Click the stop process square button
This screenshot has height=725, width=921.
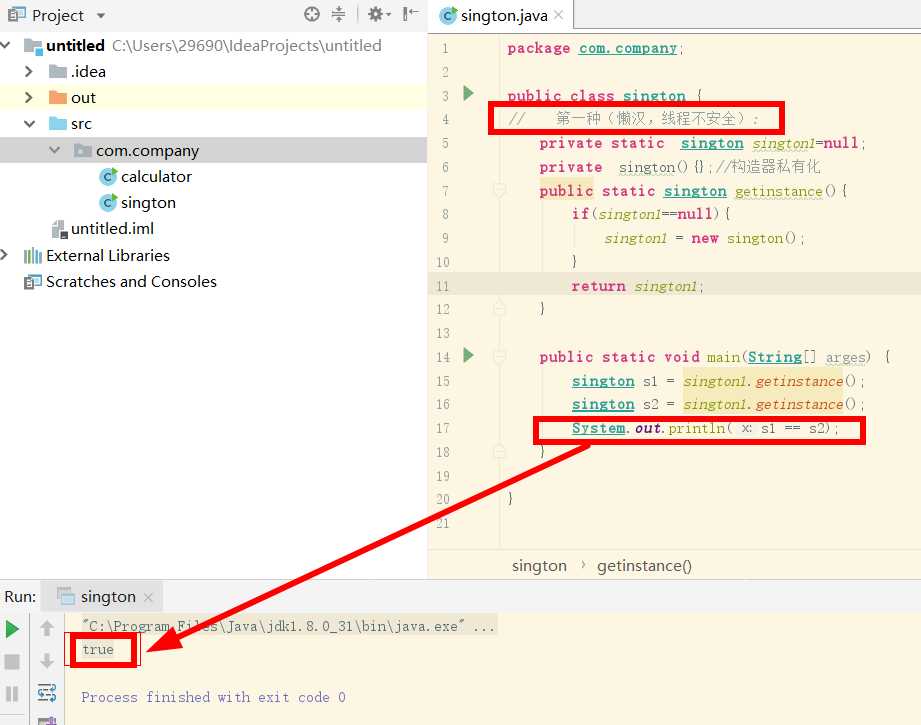click(x=12, y=662)
